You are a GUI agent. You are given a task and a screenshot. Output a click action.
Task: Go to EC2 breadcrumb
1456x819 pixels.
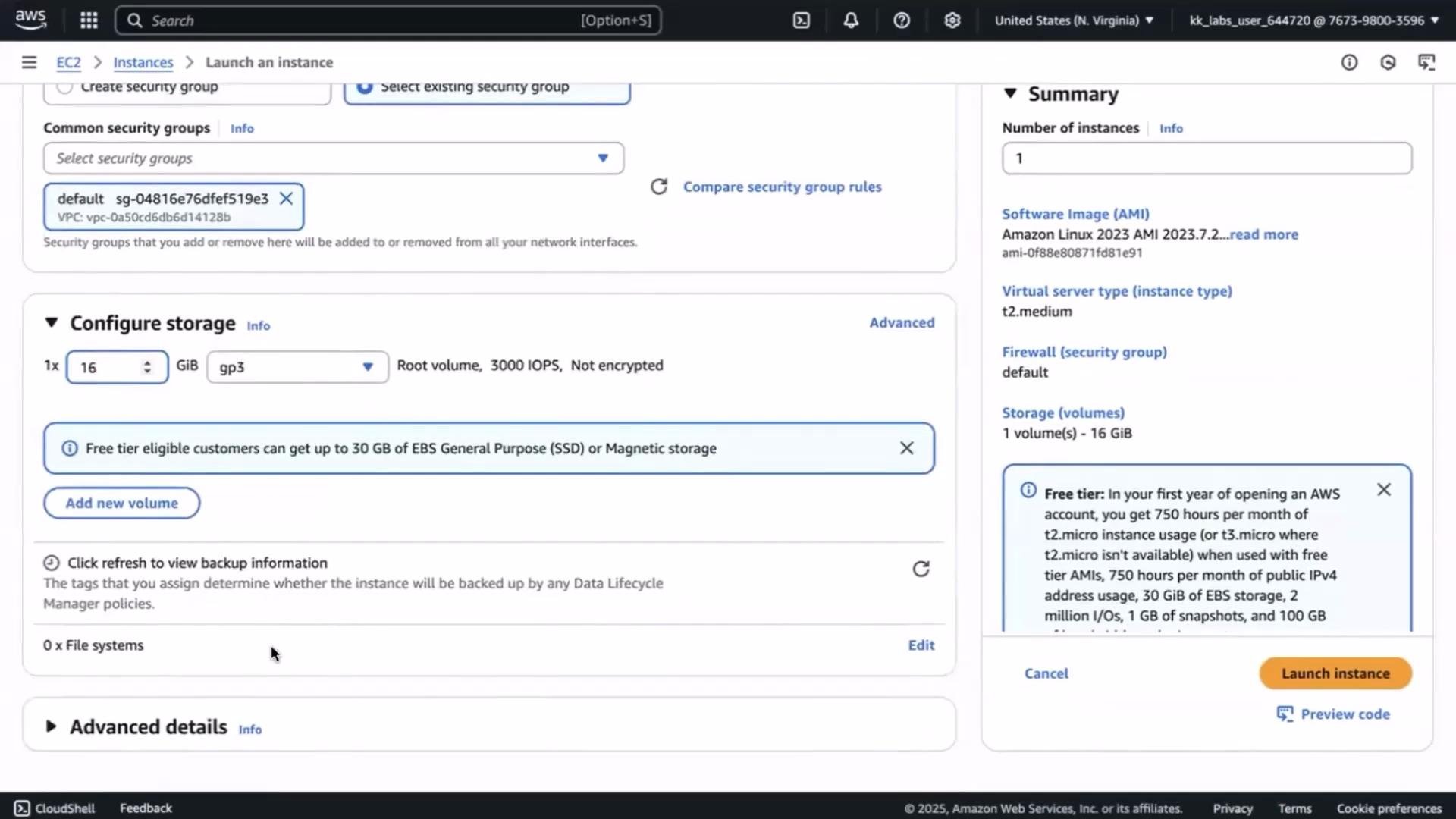point(68,62)
